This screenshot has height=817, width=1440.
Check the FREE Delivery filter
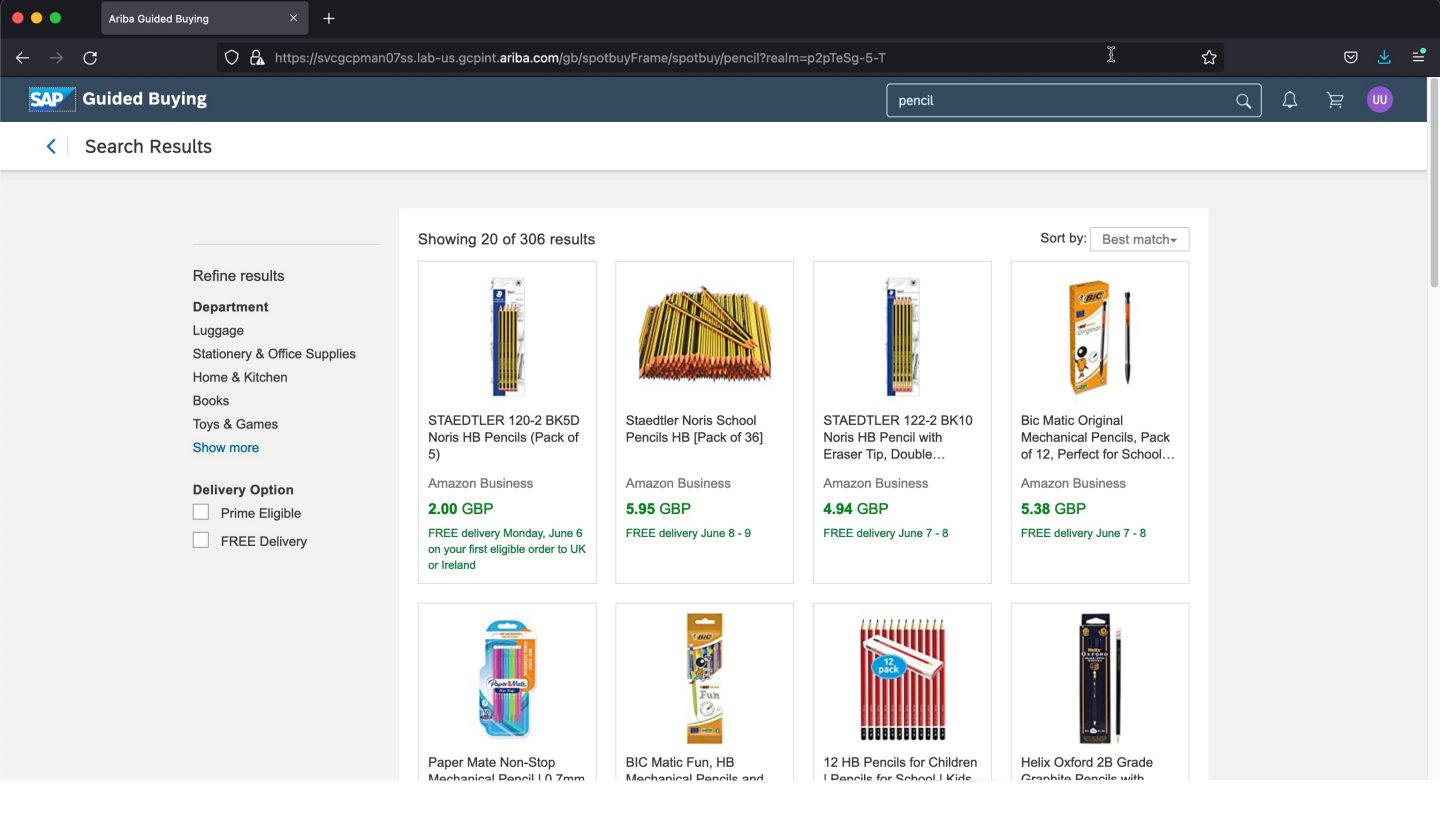click(200, 540)
